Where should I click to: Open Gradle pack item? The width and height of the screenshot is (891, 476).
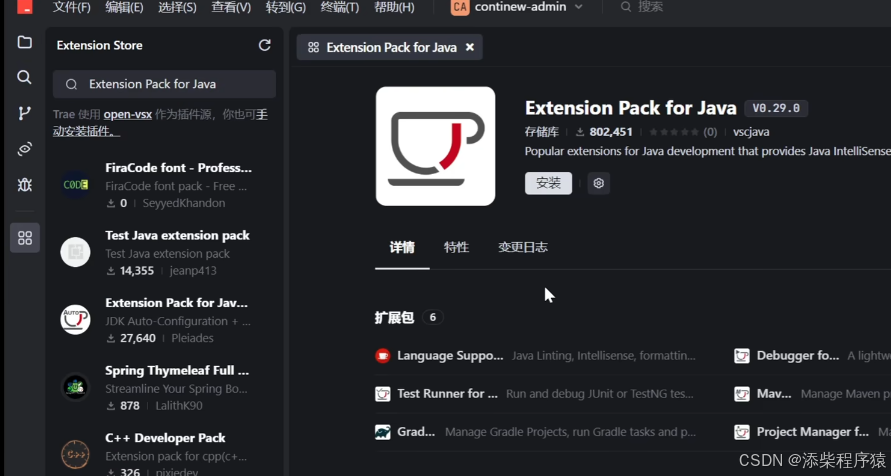point(535,432)
